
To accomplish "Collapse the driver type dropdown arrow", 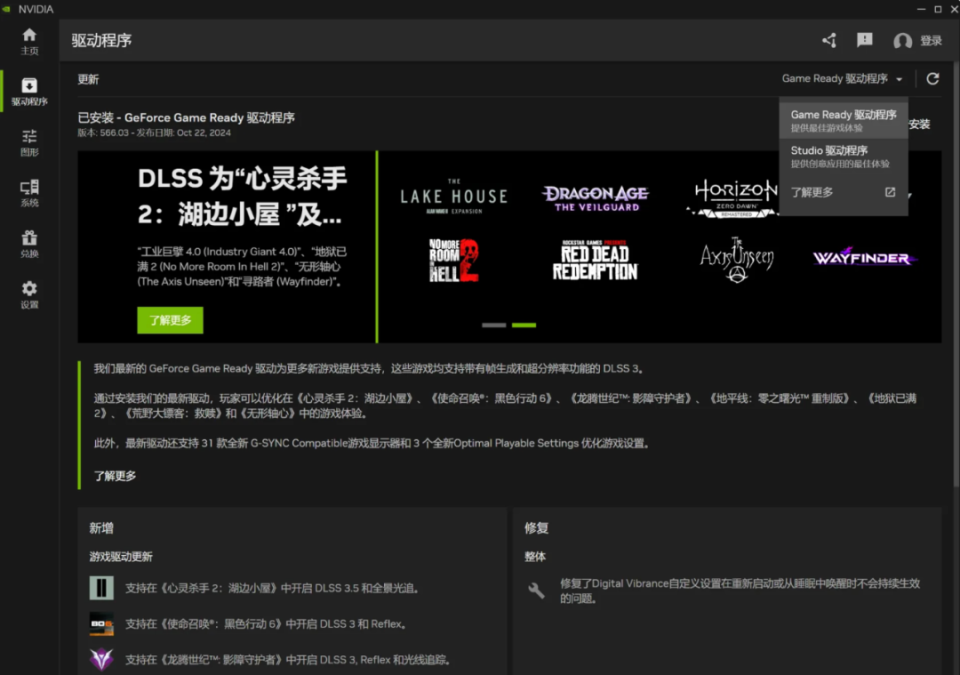I will click(898, 78).
